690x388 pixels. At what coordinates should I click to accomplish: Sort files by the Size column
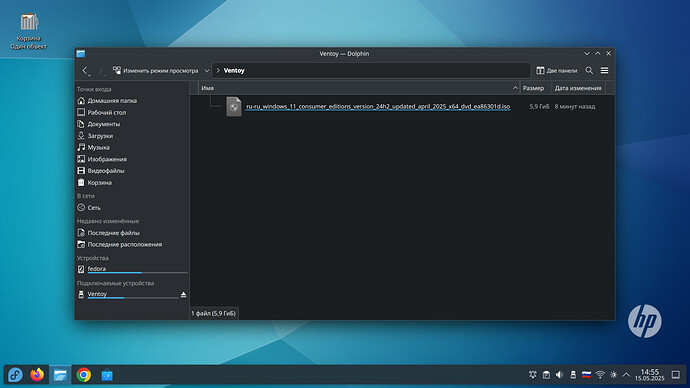click(x=534, y=88)
